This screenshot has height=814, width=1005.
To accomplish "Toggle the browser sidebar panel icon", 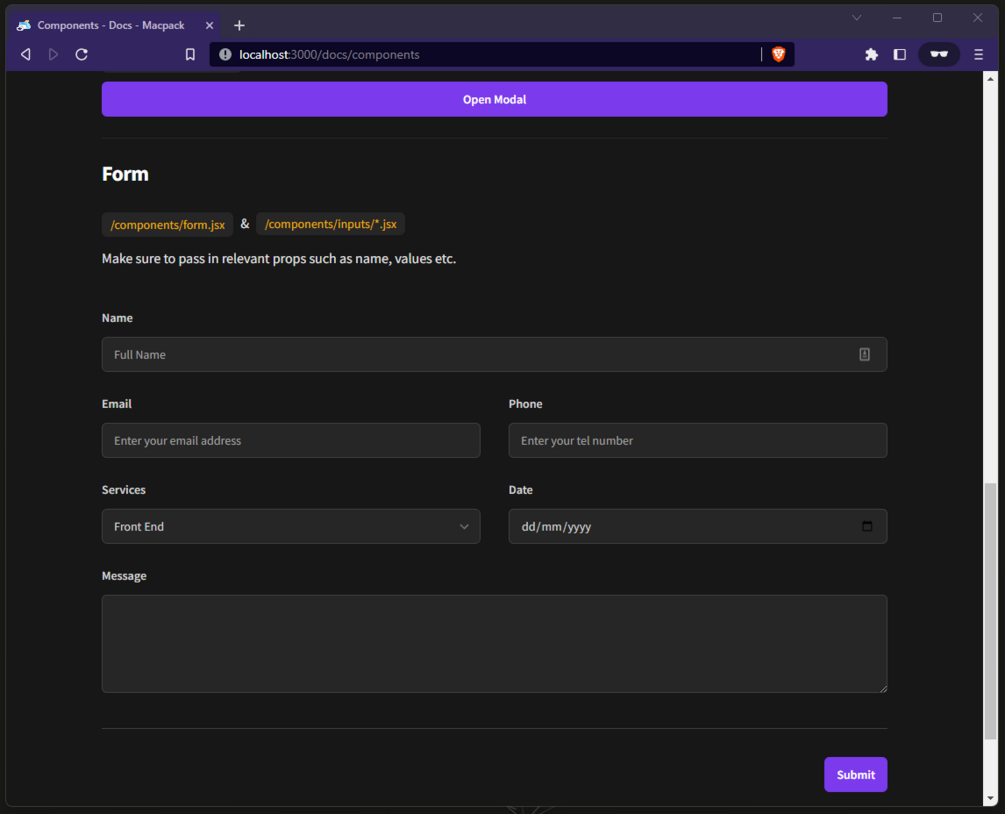I will pyautogui.click(x=899, y=54).
